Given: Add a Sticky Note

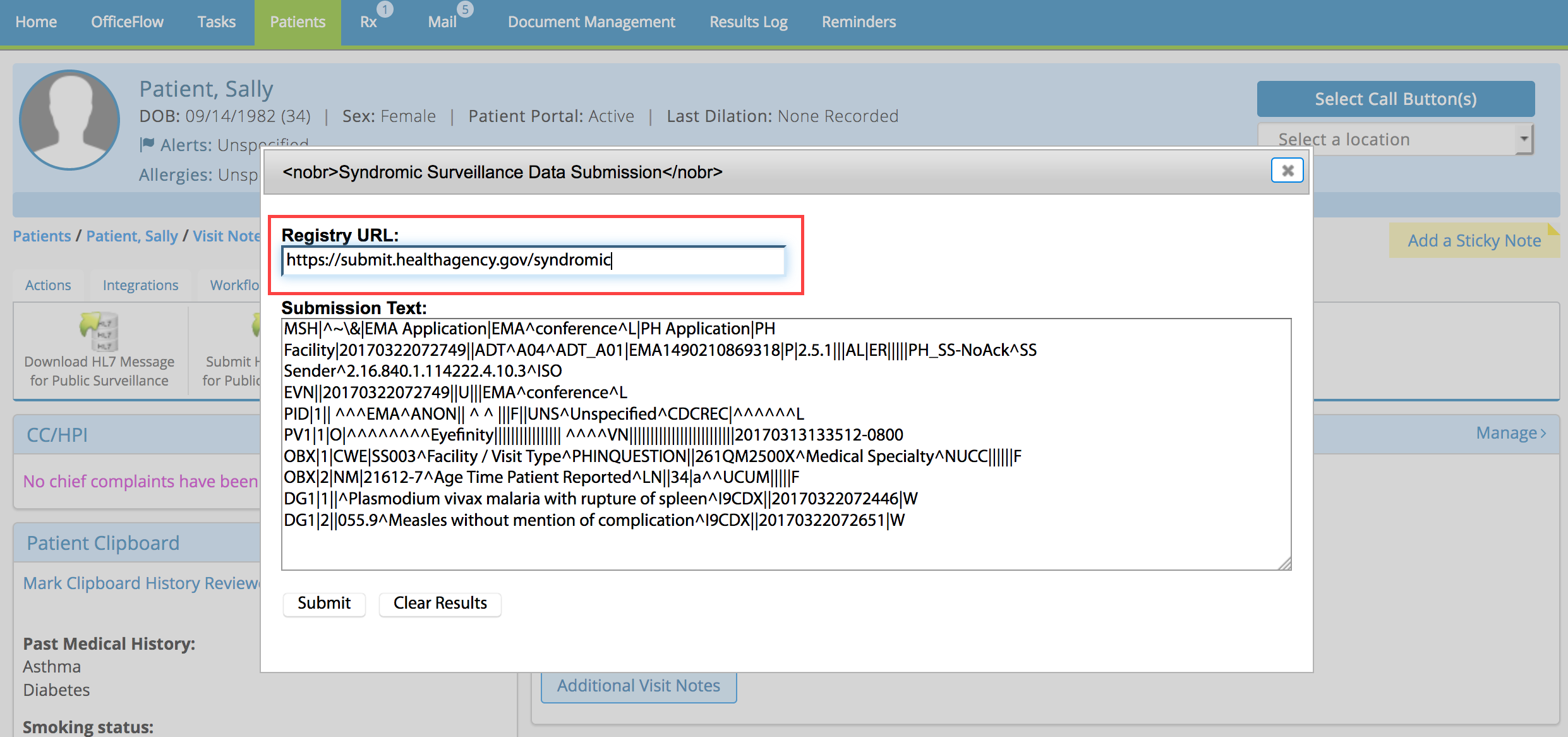Looking at the screenshot, I should coord(1474,241).
